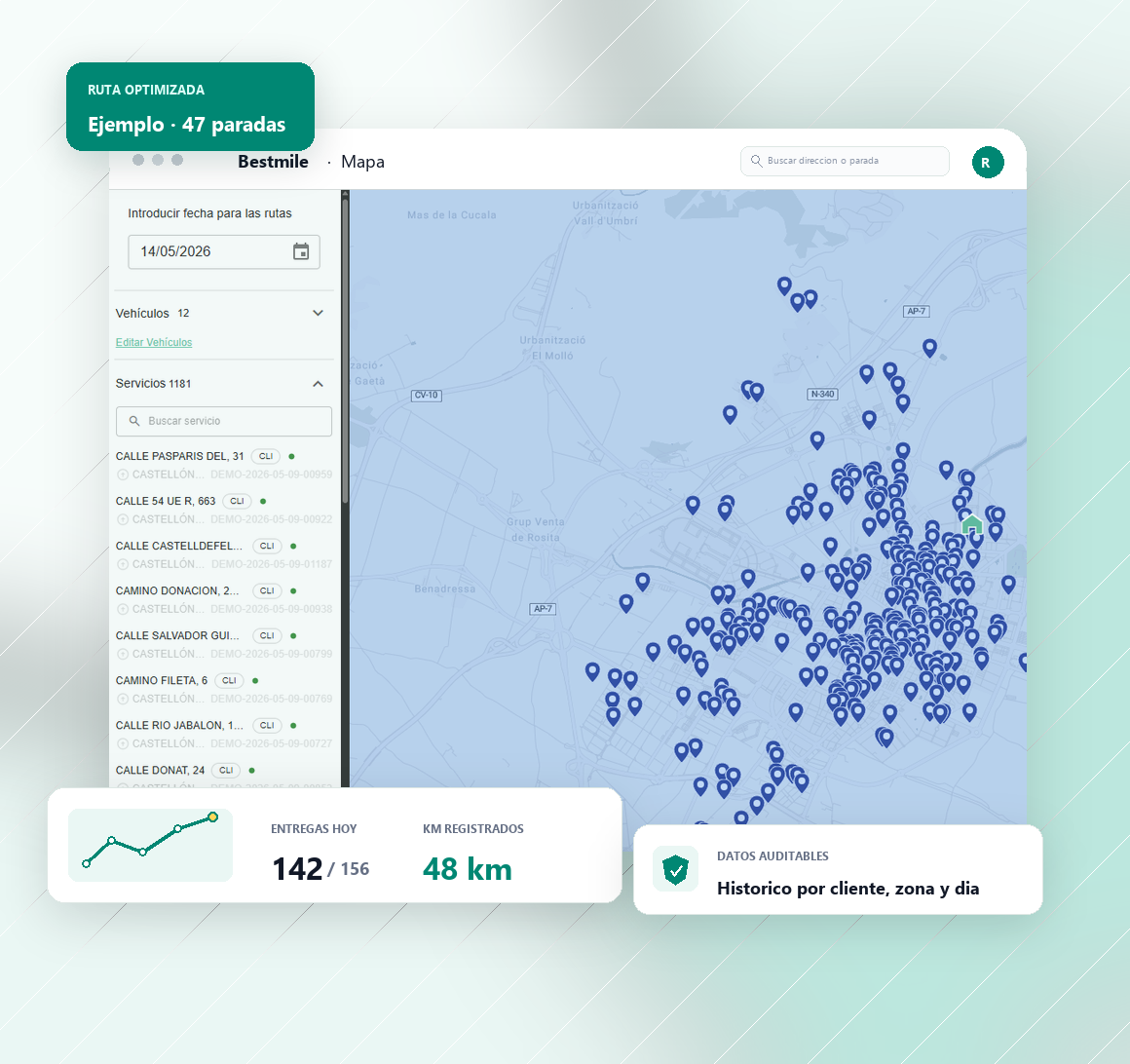1130x1064 pixels.
Task: Focus the Buscar direccion o parada field
Action: 845,161
